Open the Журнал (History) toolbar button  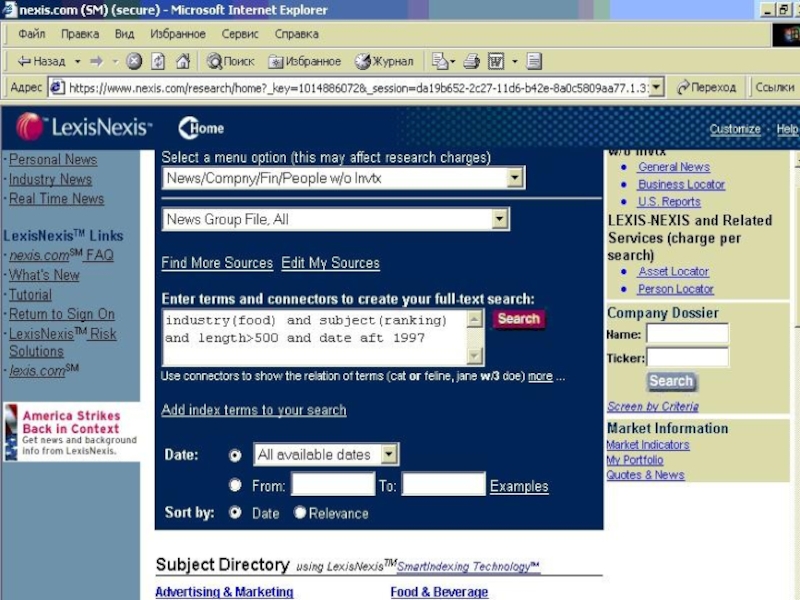384,62
